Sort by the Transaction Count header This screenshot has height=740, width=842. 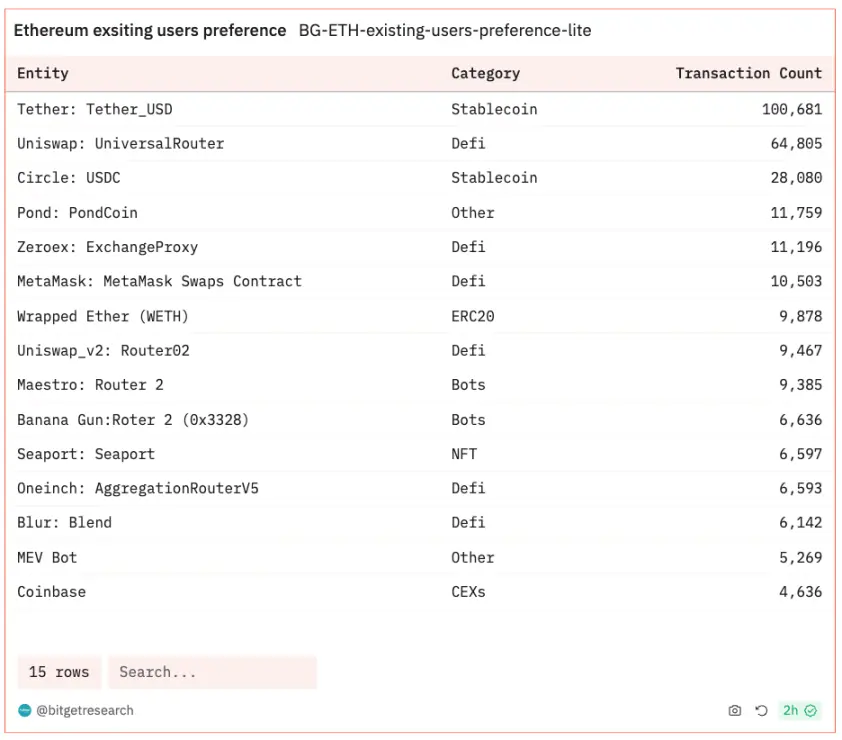(748, 73)
